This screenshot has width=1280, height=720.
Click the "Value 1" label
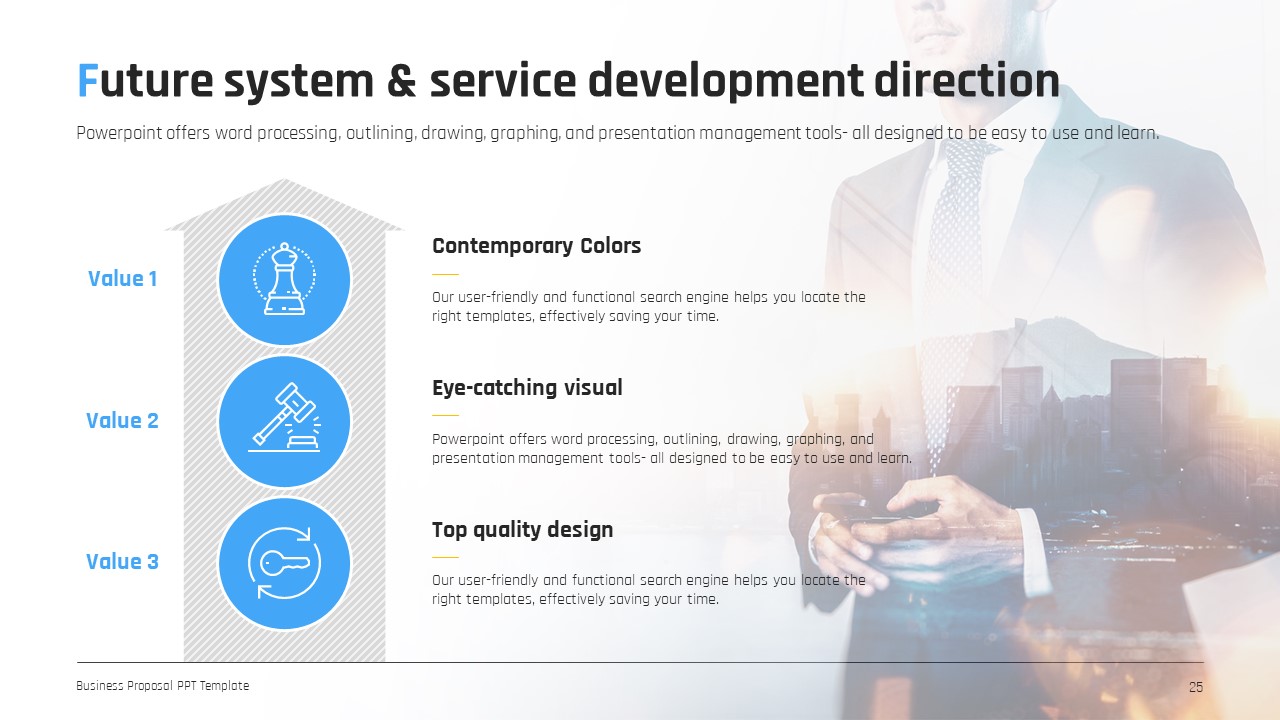click(x=122, y=279)
